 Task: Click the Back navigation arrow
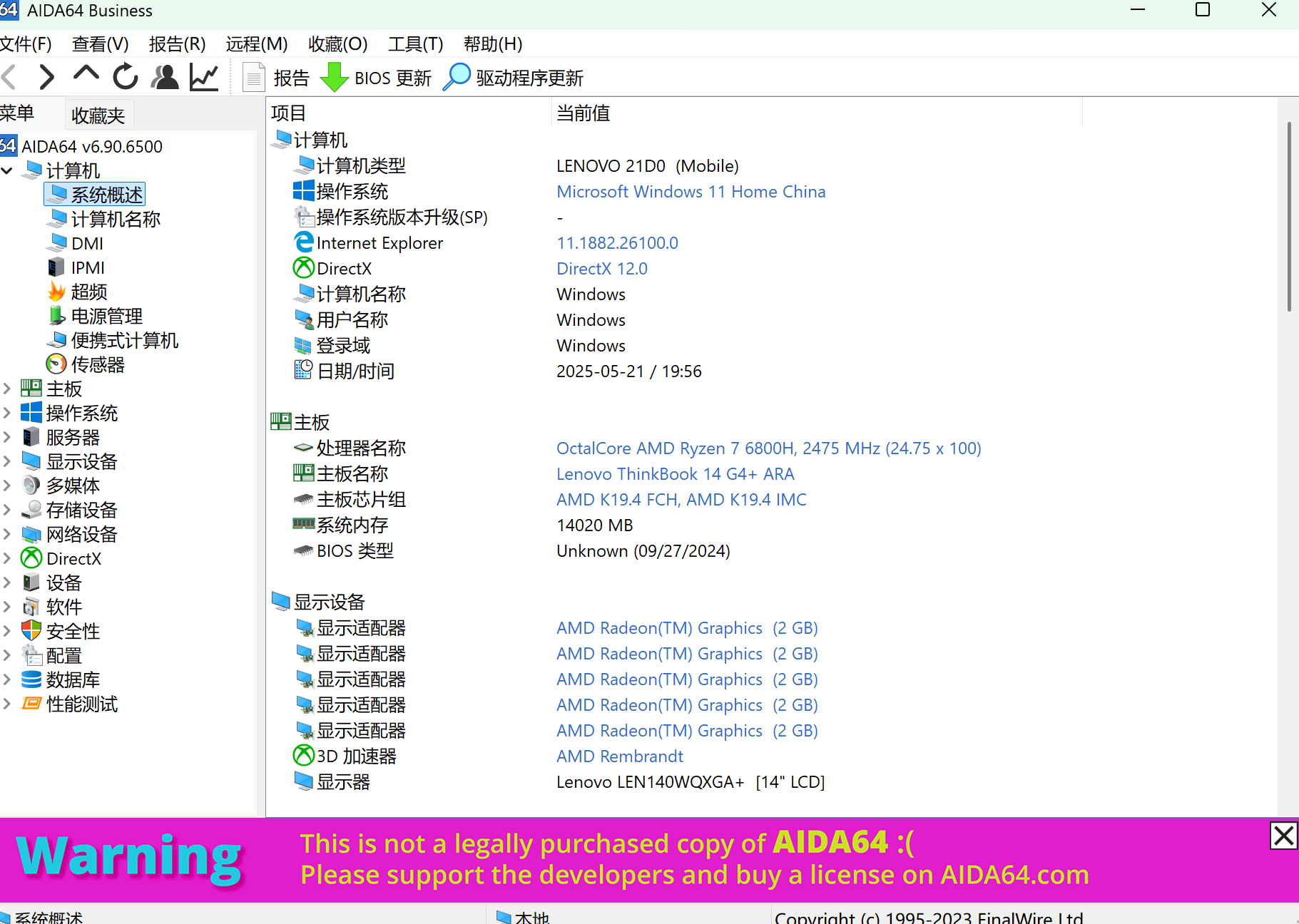click(9, 77)
